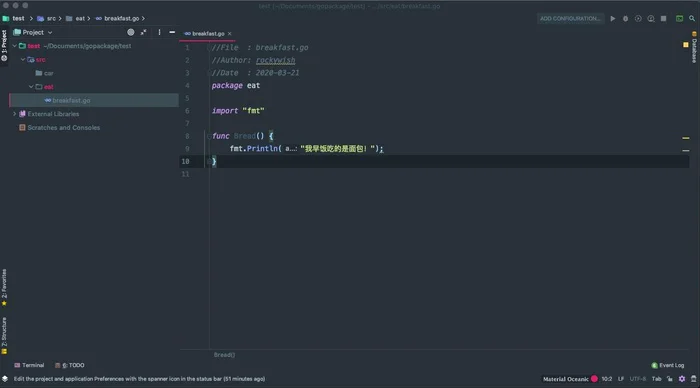The height and width of the screenshot is (388, 700).
Task: Click purple gear icon in status bar
Action: [x=682, y=379]
